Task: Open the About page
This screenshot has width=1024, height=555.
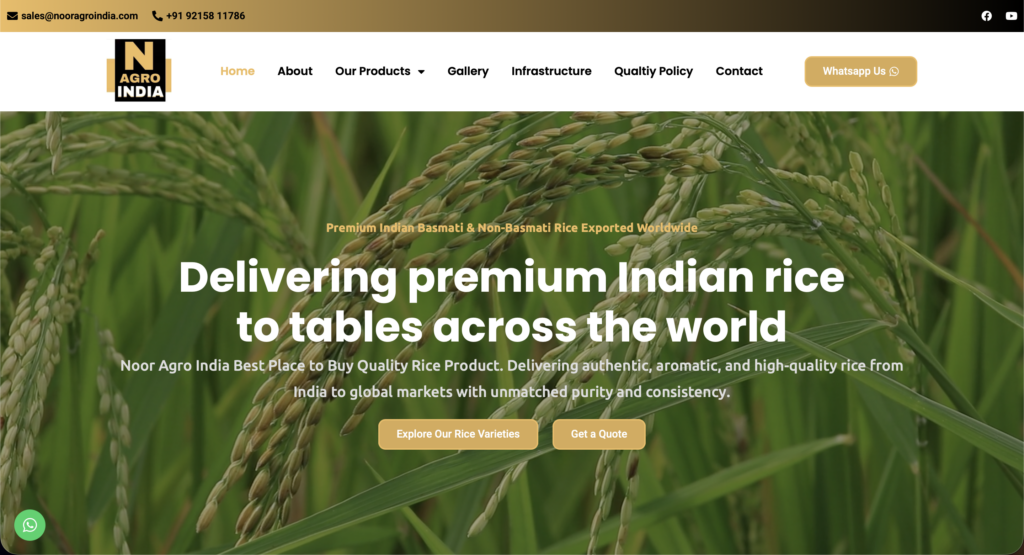Action: click(295, 71)
